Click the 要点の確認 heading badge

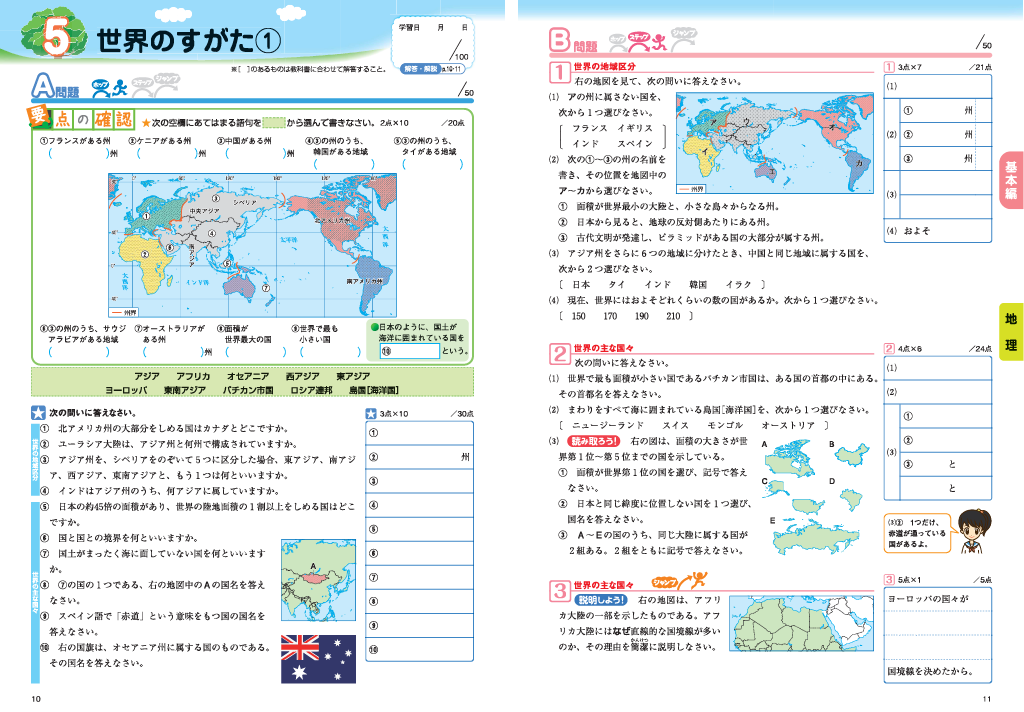tap(81, 118)
